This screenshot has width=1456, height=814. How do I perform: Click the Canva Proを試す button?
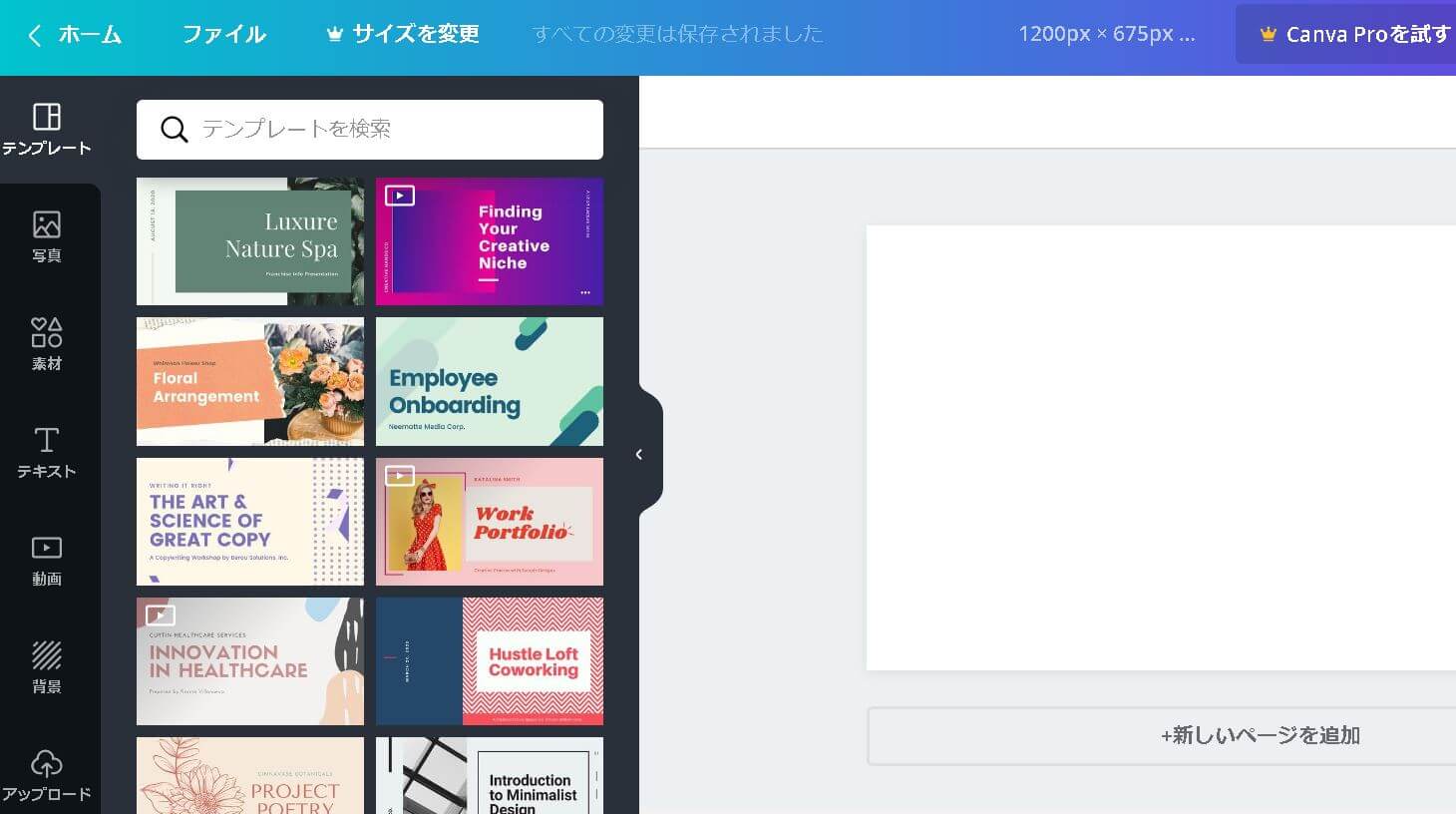point(1346,34)
